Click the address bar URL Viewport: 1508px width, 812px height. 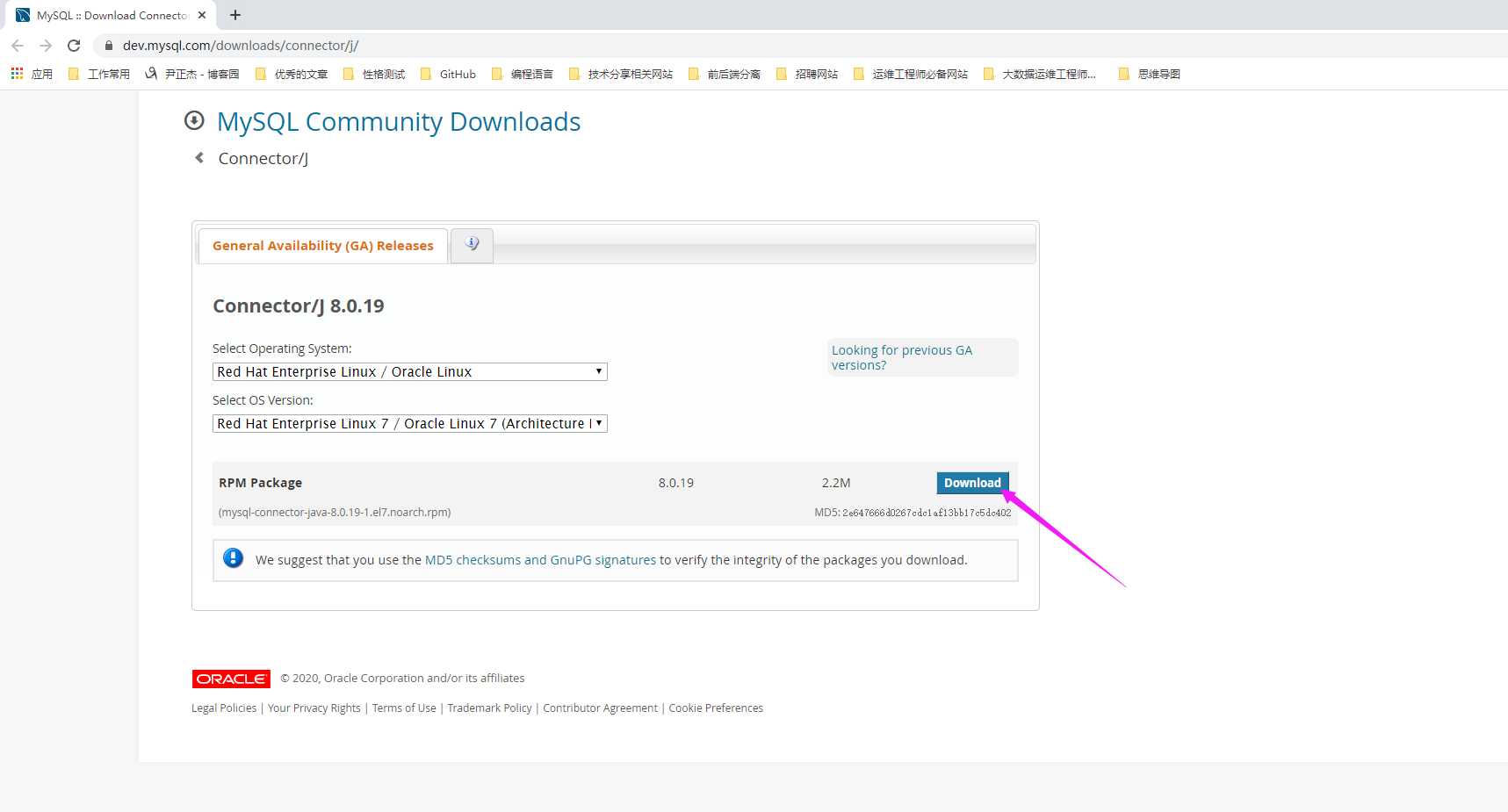click(x=241, y=46)
